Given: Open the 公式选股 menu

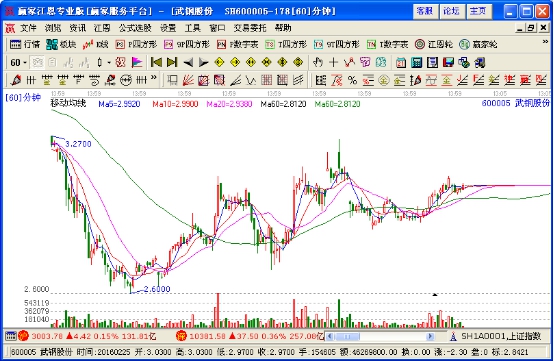Looking at the screenshot, I should pyautogui.click(x=135, y=28).
